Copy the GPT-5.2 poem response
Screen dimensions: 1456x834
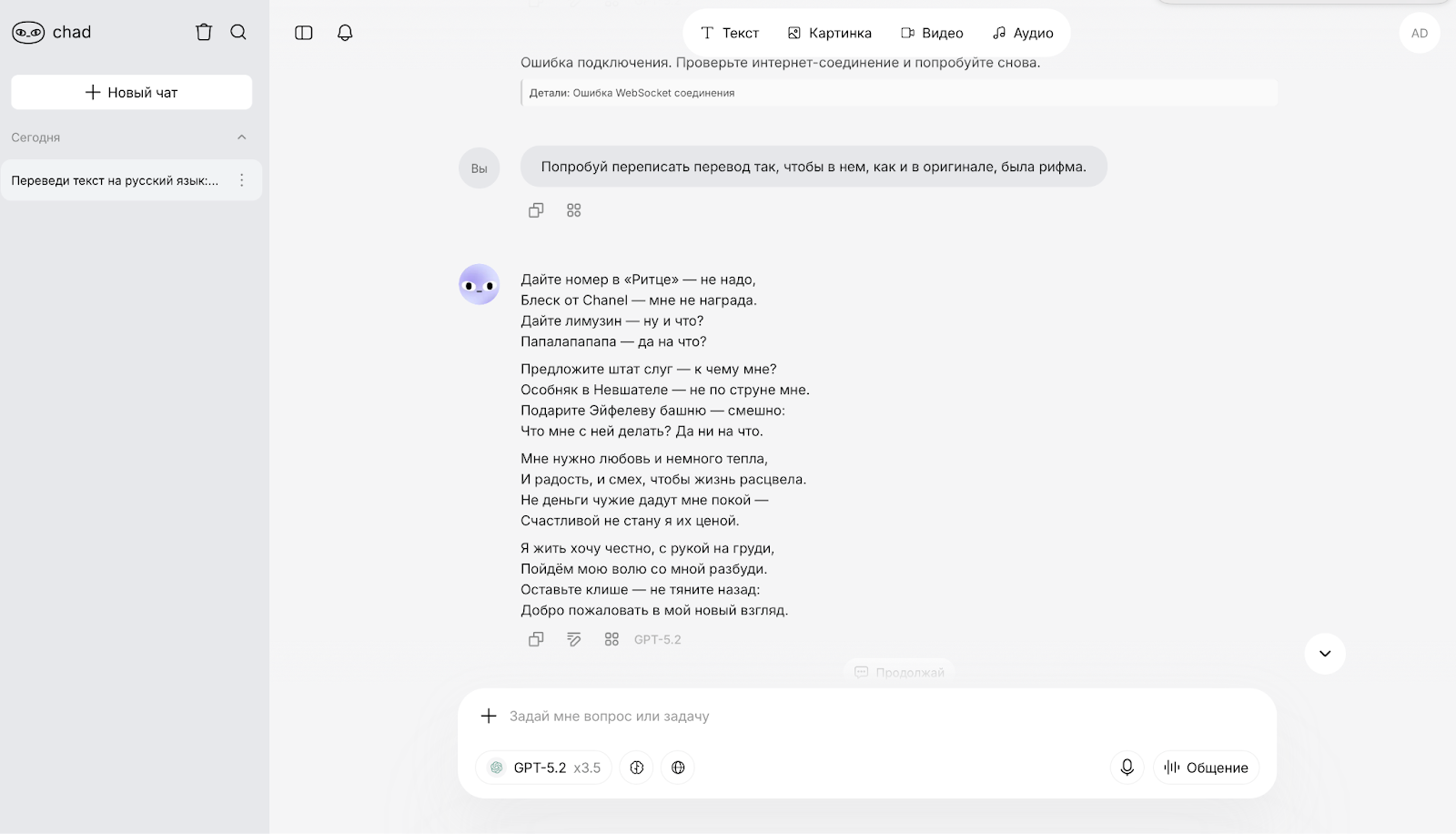[536, 639]
